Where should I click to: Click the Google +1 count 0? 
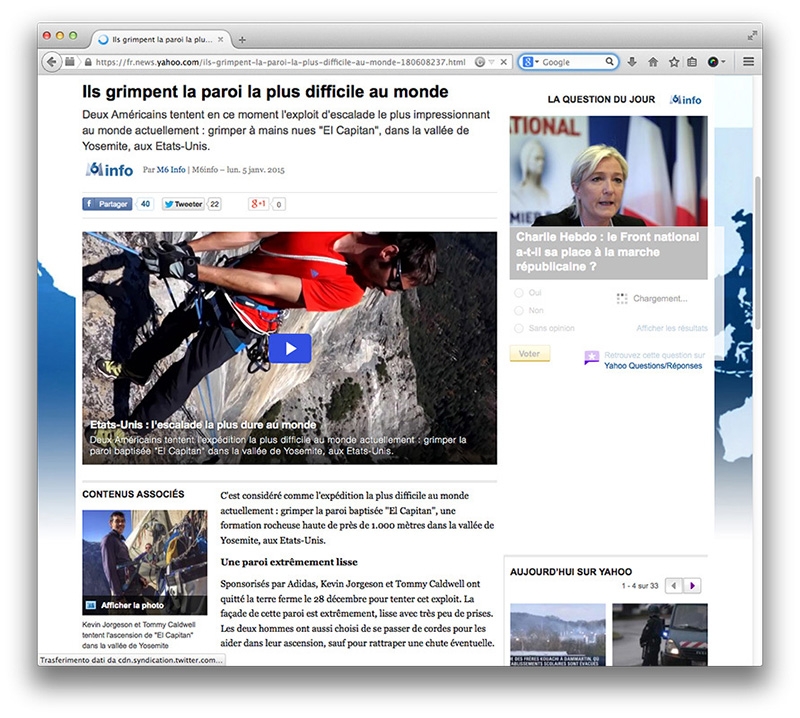[x=278, y=205]
